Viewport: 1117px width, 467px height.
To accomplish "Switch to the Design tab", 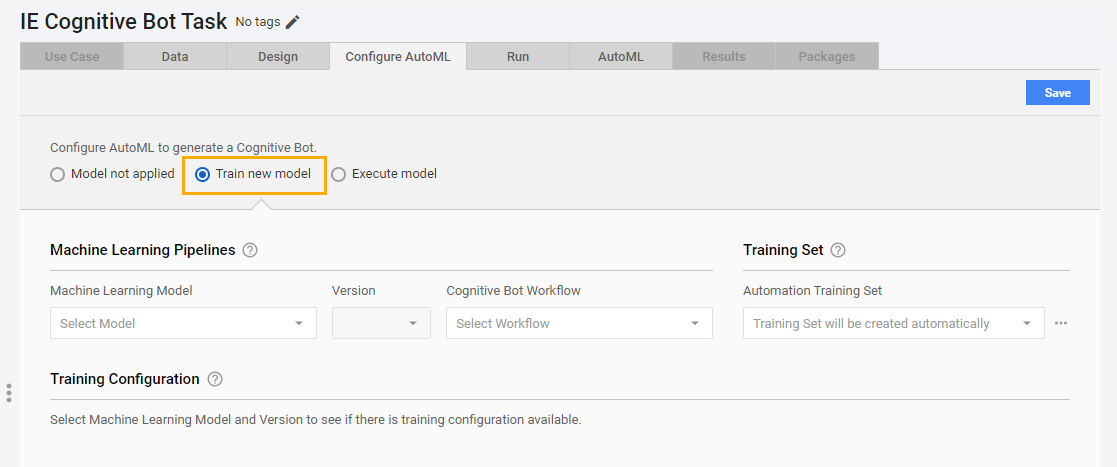I will (x=278, y=57).
